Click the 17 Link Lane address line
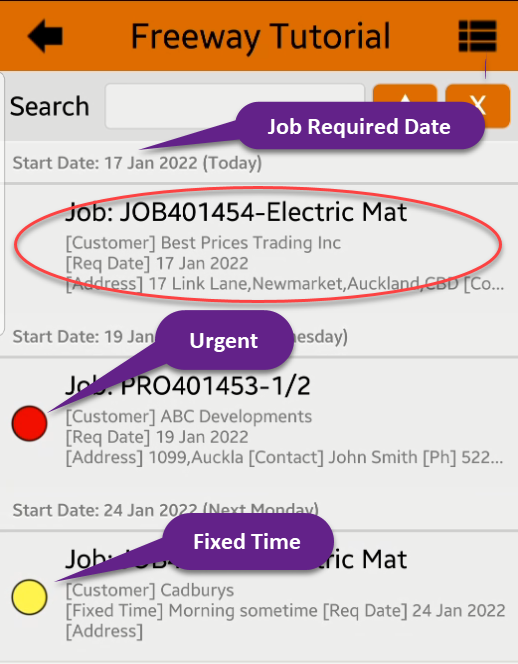 coord(285,283)
